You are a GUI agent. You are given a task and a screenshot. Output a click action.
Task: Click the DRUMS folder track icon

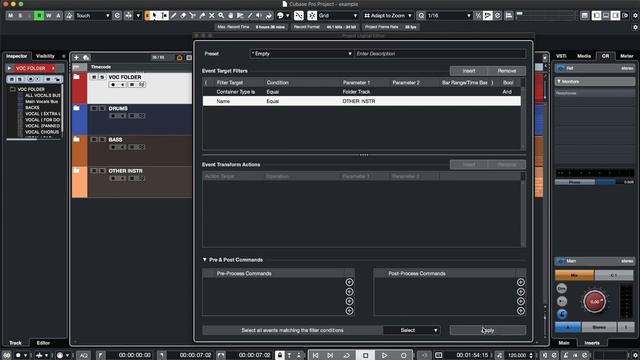pos(76,108)
